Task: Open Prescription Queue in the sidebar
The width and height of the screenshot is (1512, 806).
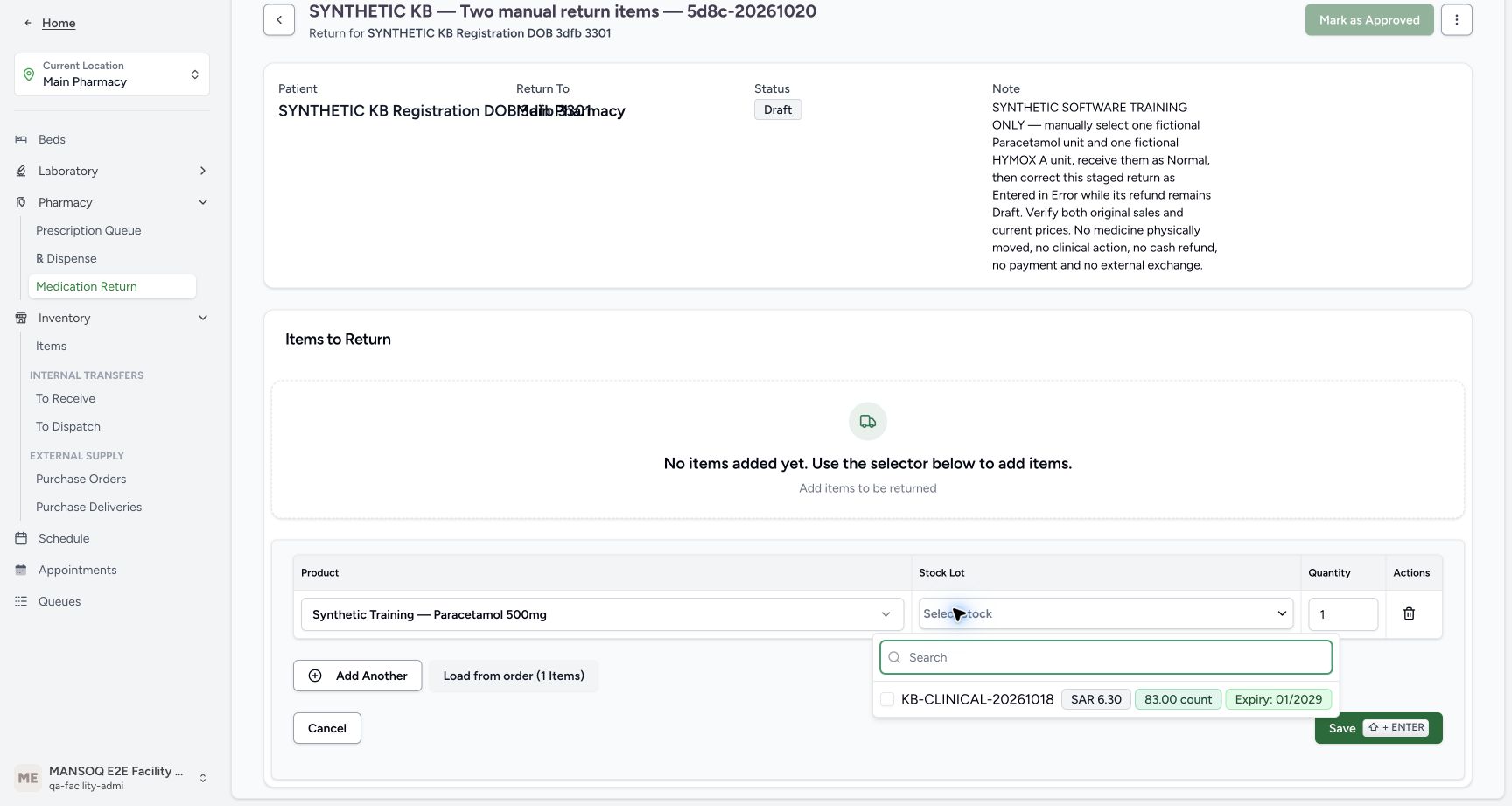Action: (x=88, y=230)
